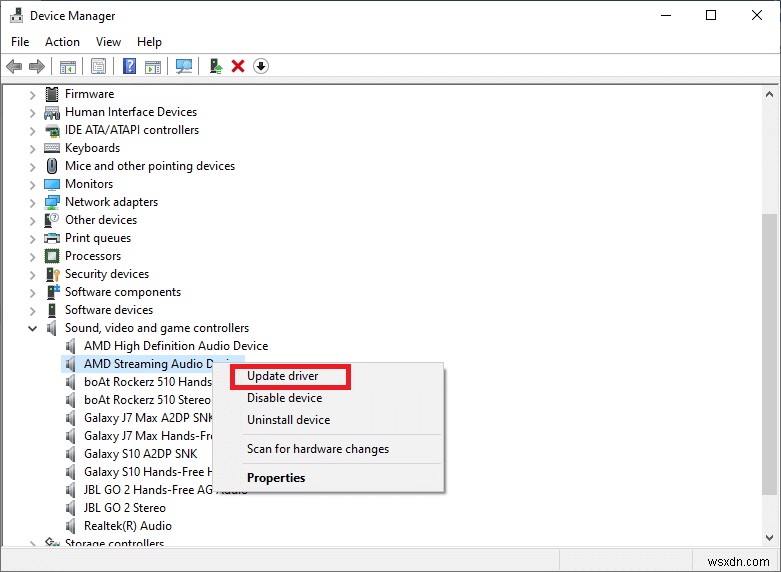Select Realtek(R) Audio device
This screenshot has width=781, height=572.
pos(128,526)
